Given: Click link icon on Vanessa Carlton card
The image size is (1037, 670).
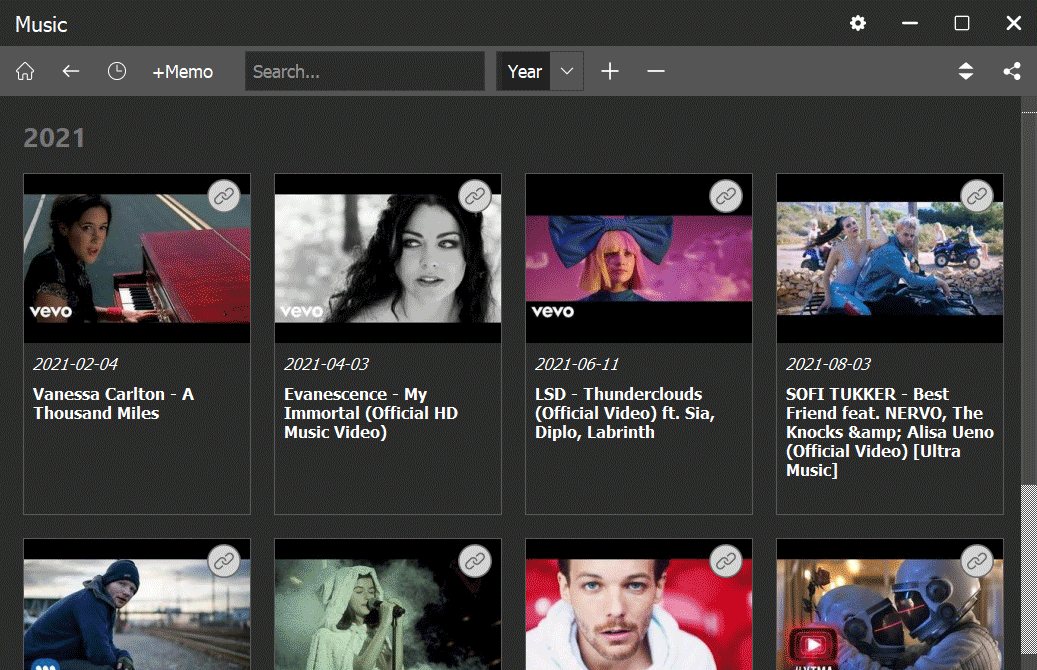Looking at the screenshot, I should tap(225, 196).
